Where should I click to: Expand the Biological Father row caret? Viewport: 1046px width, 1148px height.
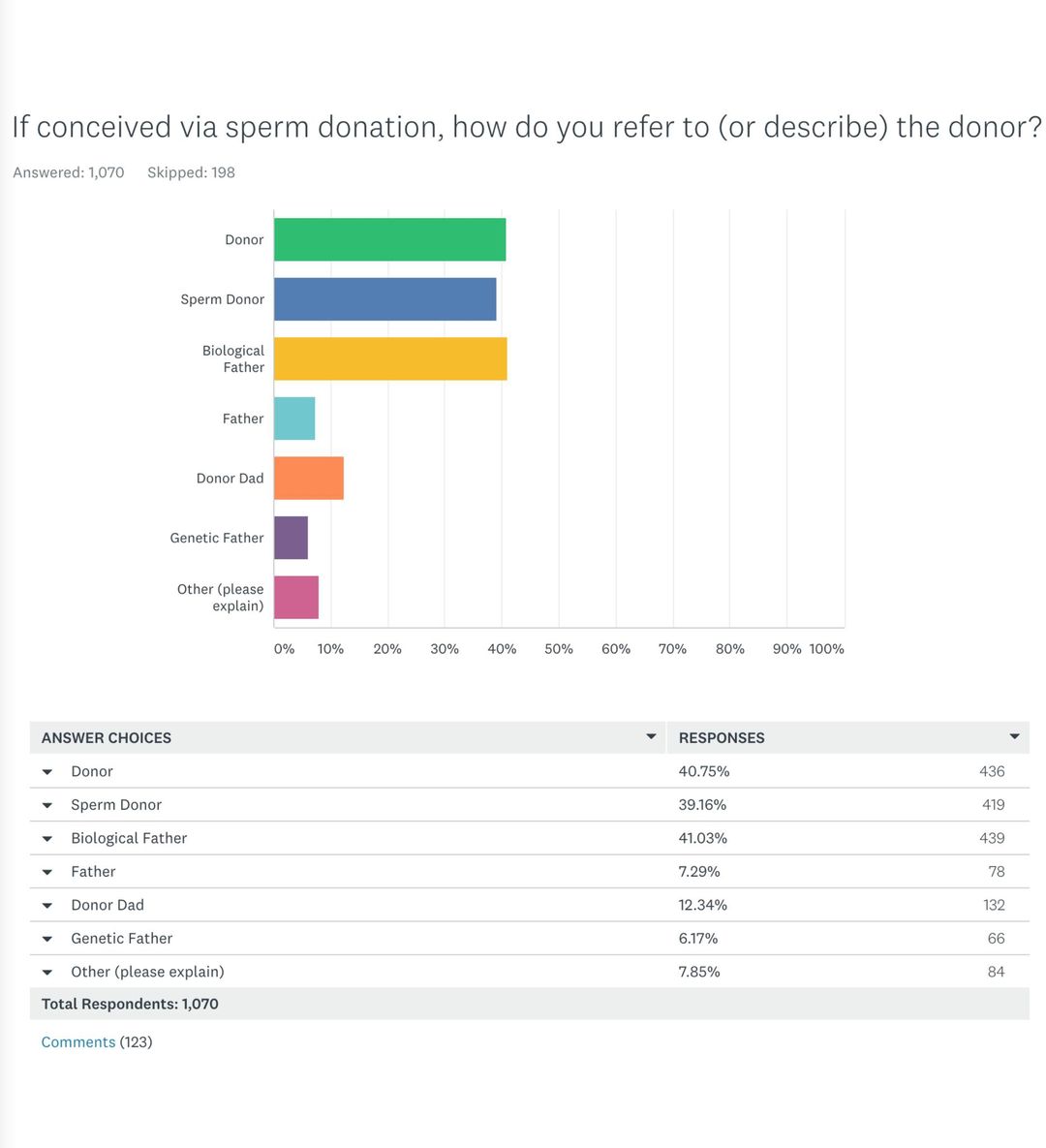point(46,839)
